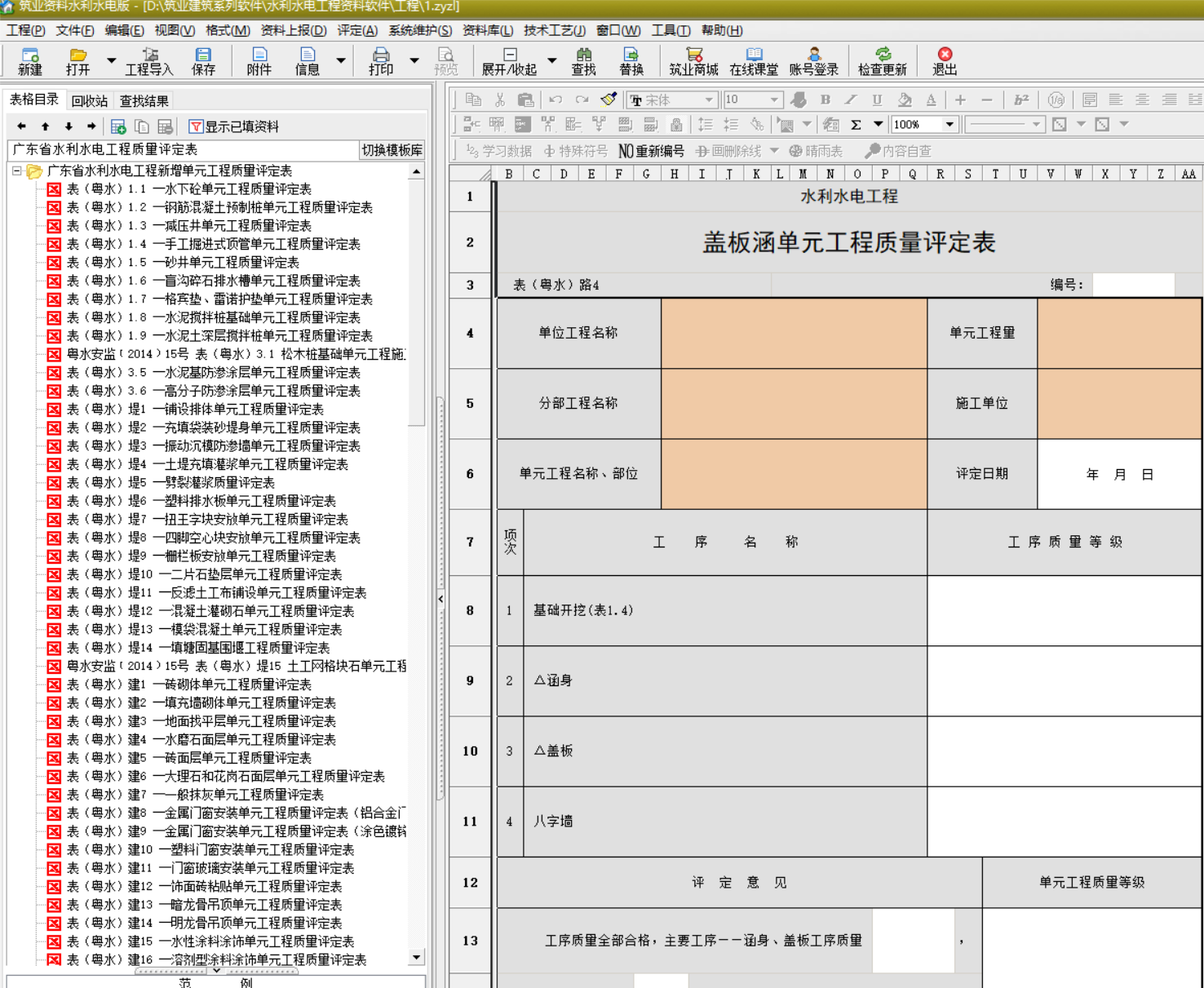Click the 单位工程名称 orange input cell

(x=795, y=333)
